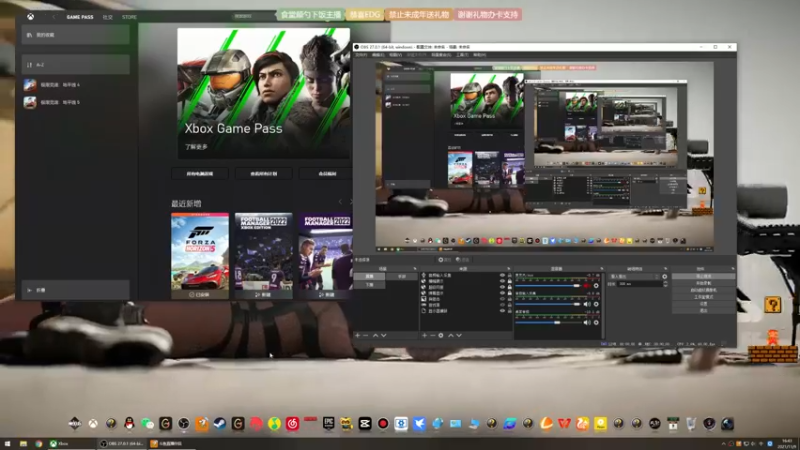800x450 pixels.
Task: Launch Steam from the desktop dock
Action: click(220, 423)
